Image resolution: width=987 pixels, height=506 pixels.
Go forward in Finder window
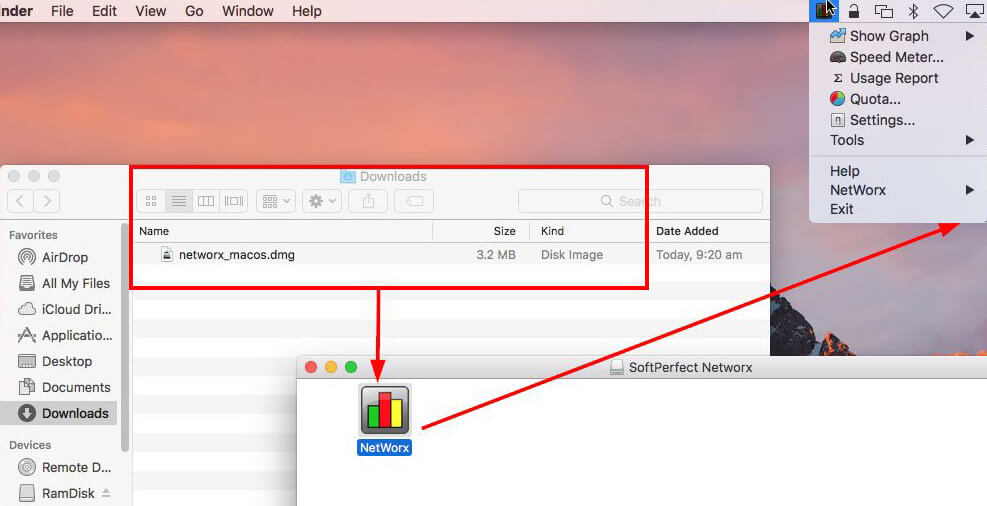(47, 201)
